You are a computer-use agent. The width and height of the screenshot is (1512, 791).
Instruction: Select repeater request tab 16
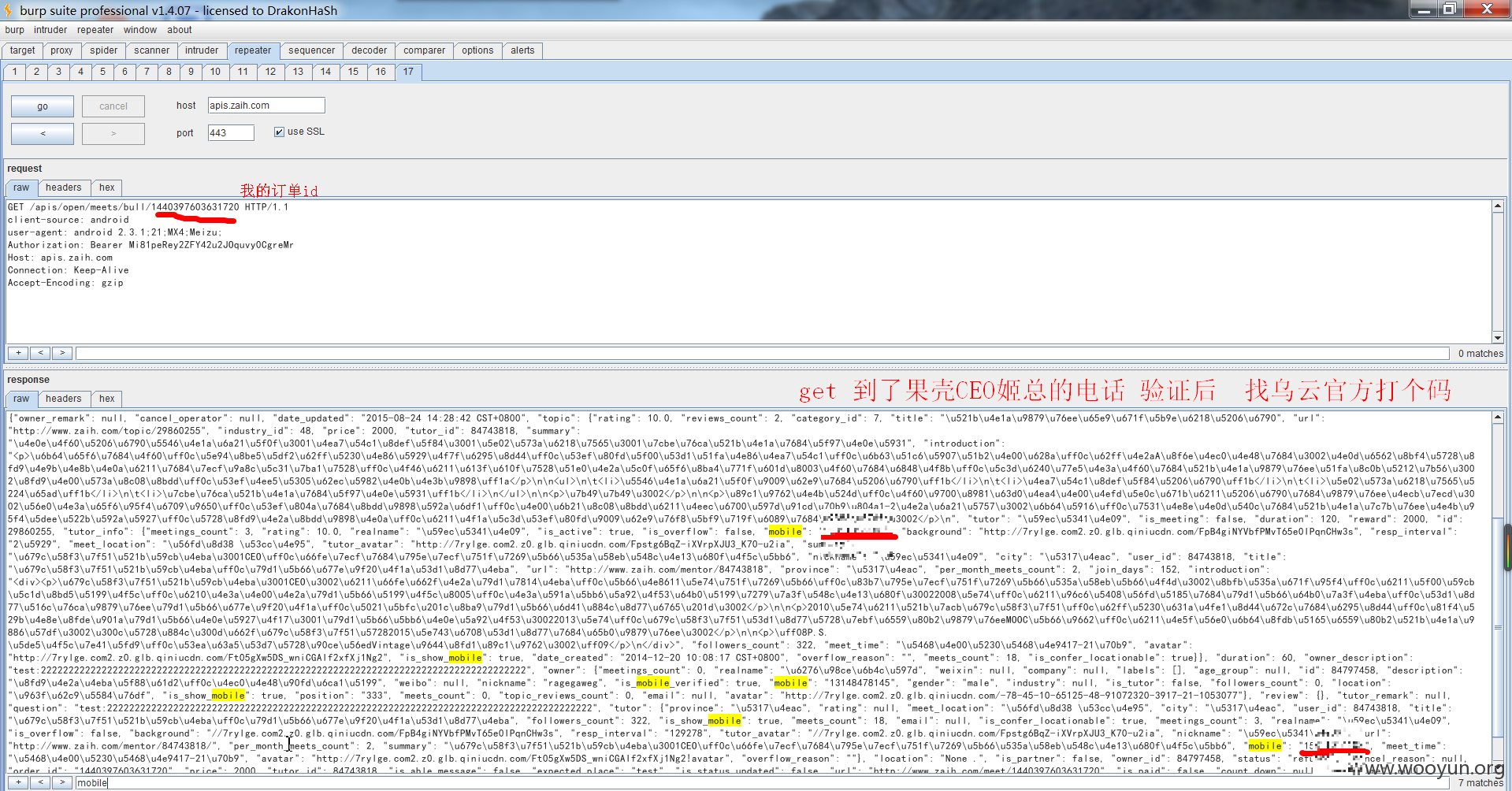click(x=381, y=72)
